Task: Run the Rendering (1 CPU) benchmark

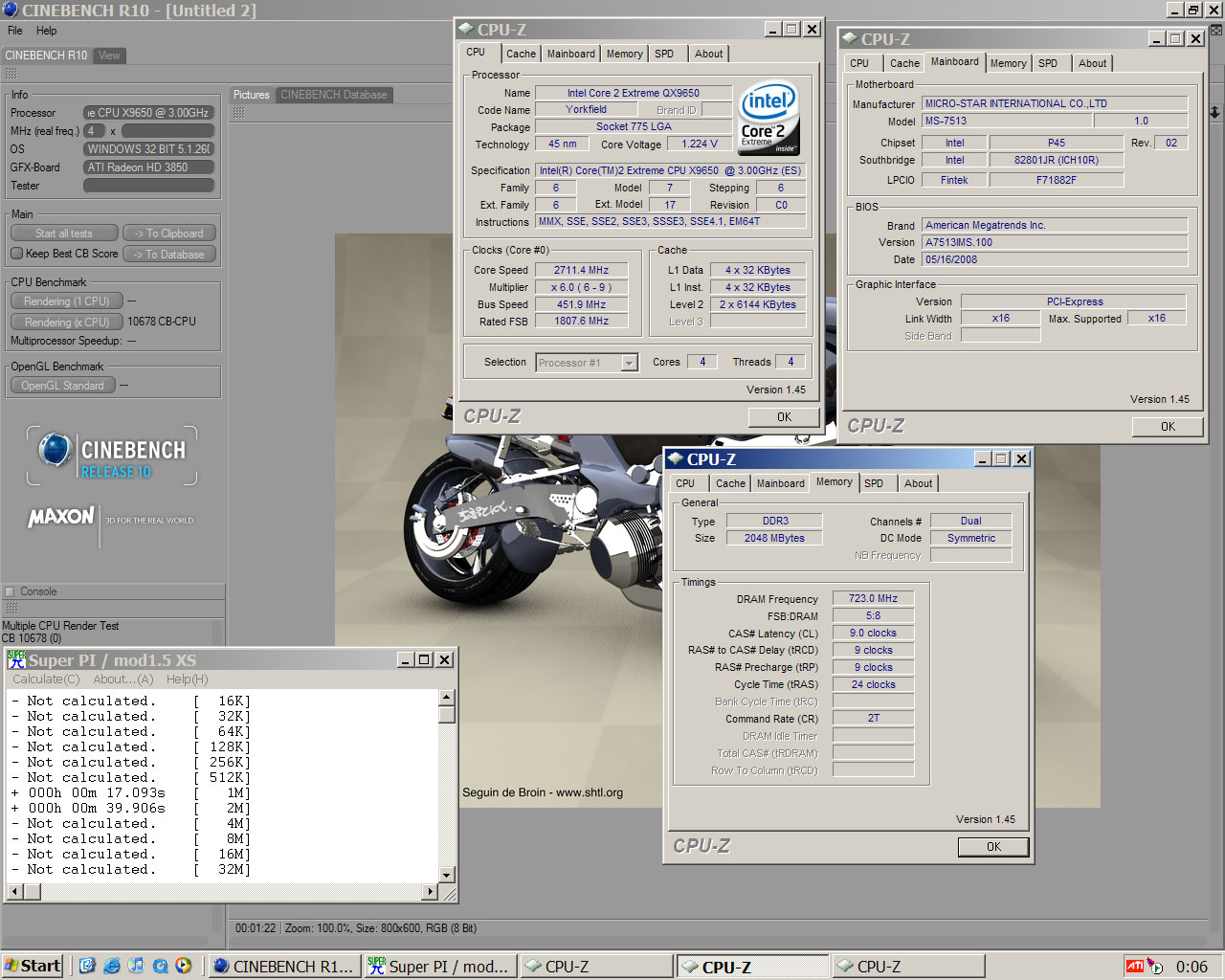Action: click(x=67, y=301)
